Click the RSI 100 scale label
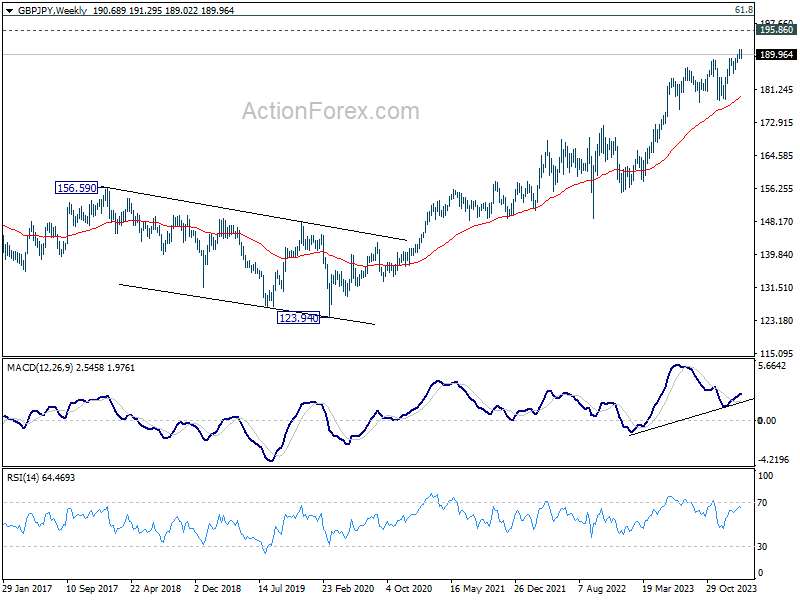 click(x=765, y=476)
